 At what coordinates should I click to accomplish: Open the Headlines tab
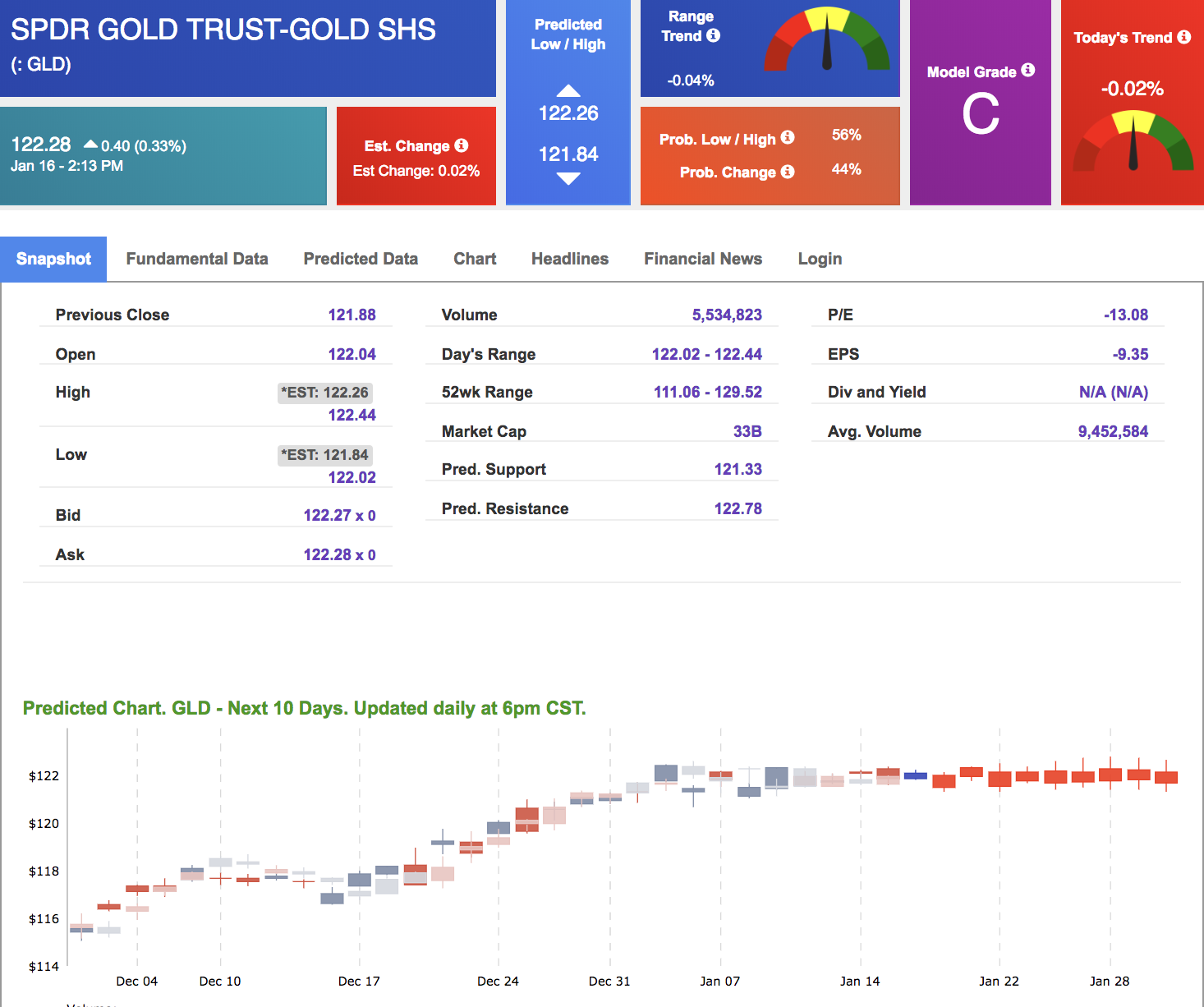pyautogui.click(x=570, y=259)
